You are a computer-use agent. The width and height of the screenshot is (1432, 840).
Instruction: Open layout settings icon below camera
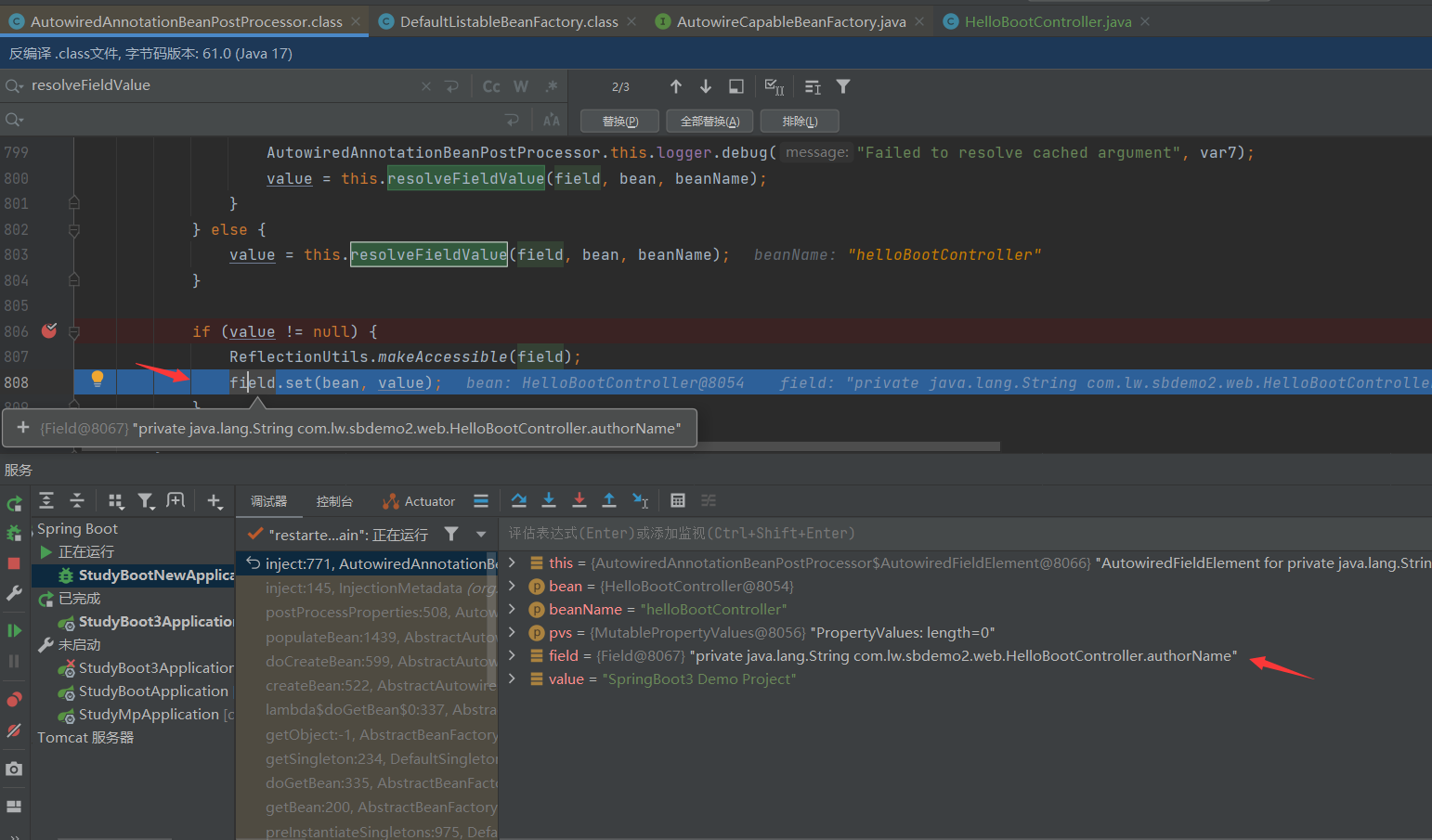[14, 807]
